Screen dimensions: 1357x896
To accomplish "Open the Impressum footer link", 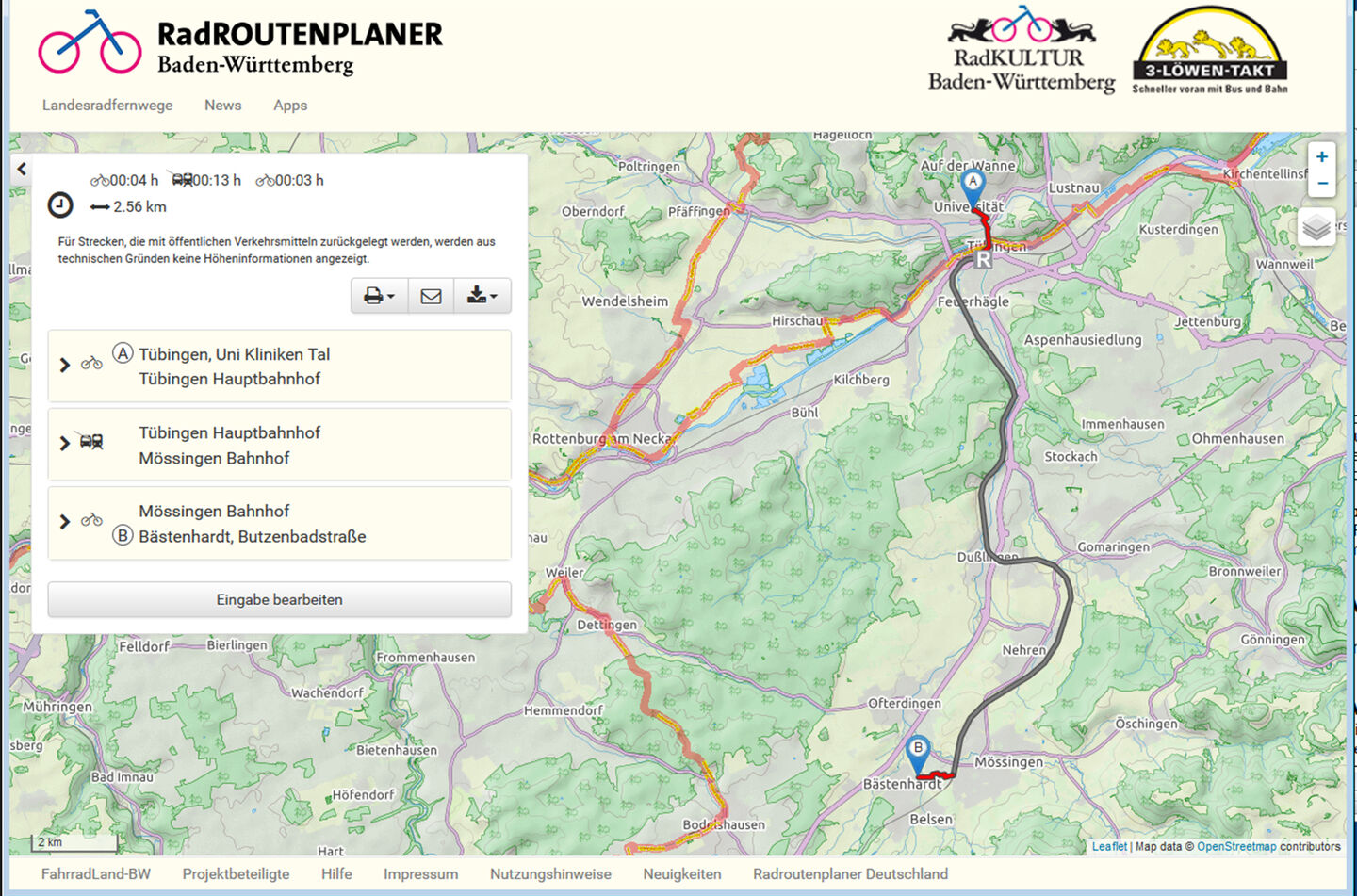I will pos(420,874).
